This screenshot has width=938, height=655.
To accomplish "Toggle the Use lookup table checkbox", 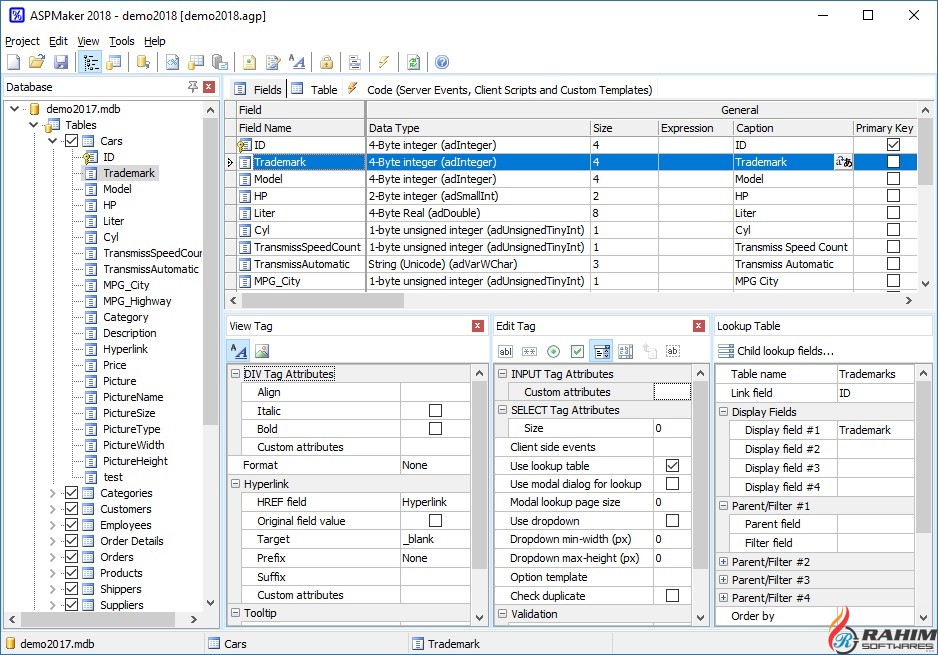I will [x=672, y=466].
